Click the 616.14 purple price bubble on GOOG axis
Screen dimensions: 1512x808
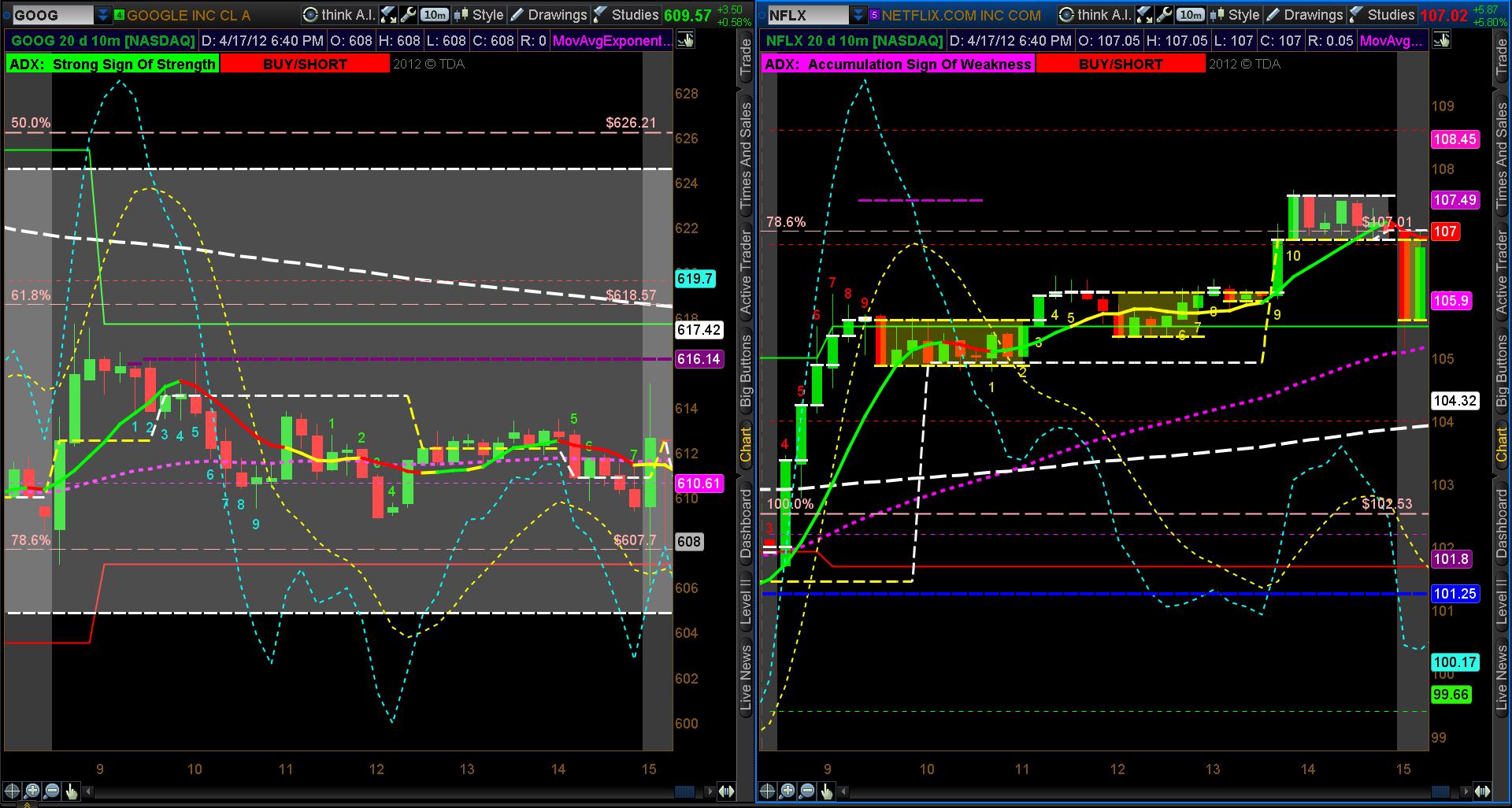(699, 359)
